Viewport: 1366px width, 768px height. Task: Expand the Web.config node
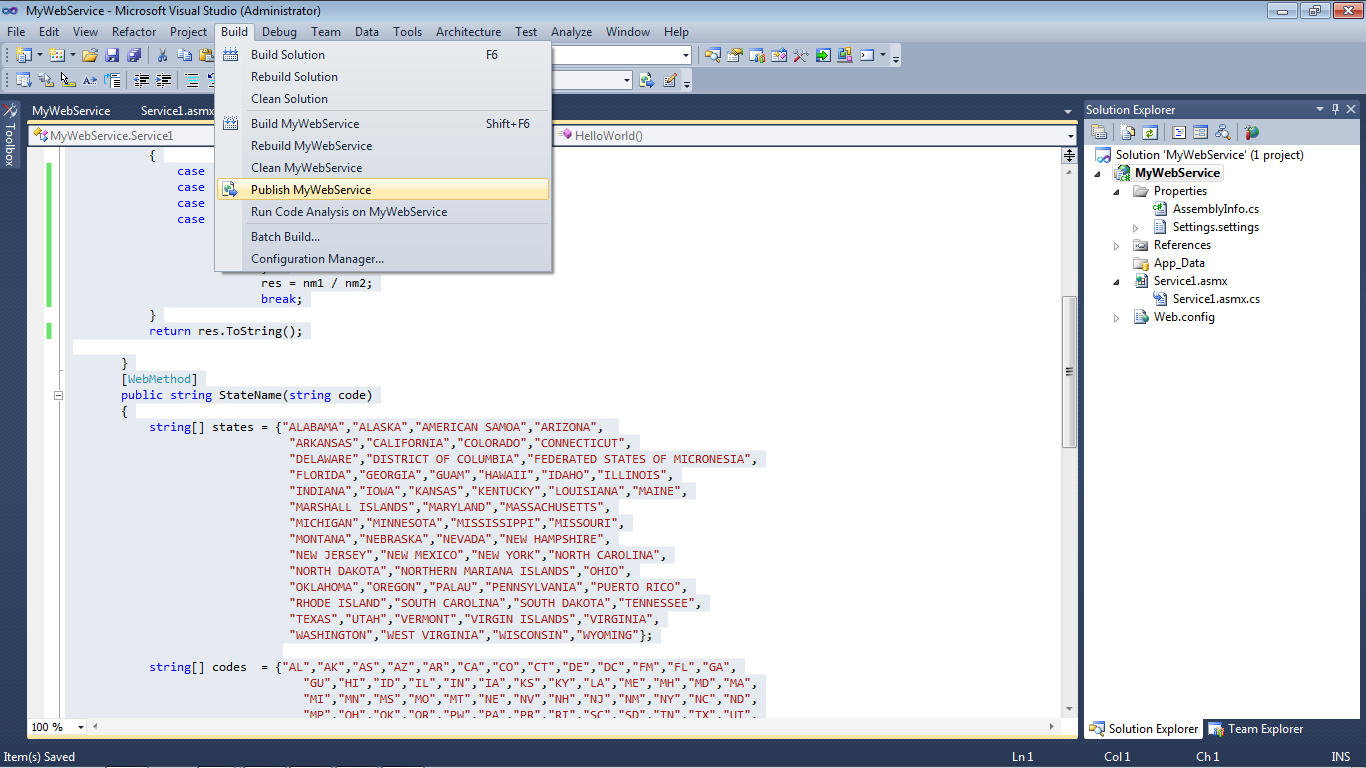coord(1117,317)
